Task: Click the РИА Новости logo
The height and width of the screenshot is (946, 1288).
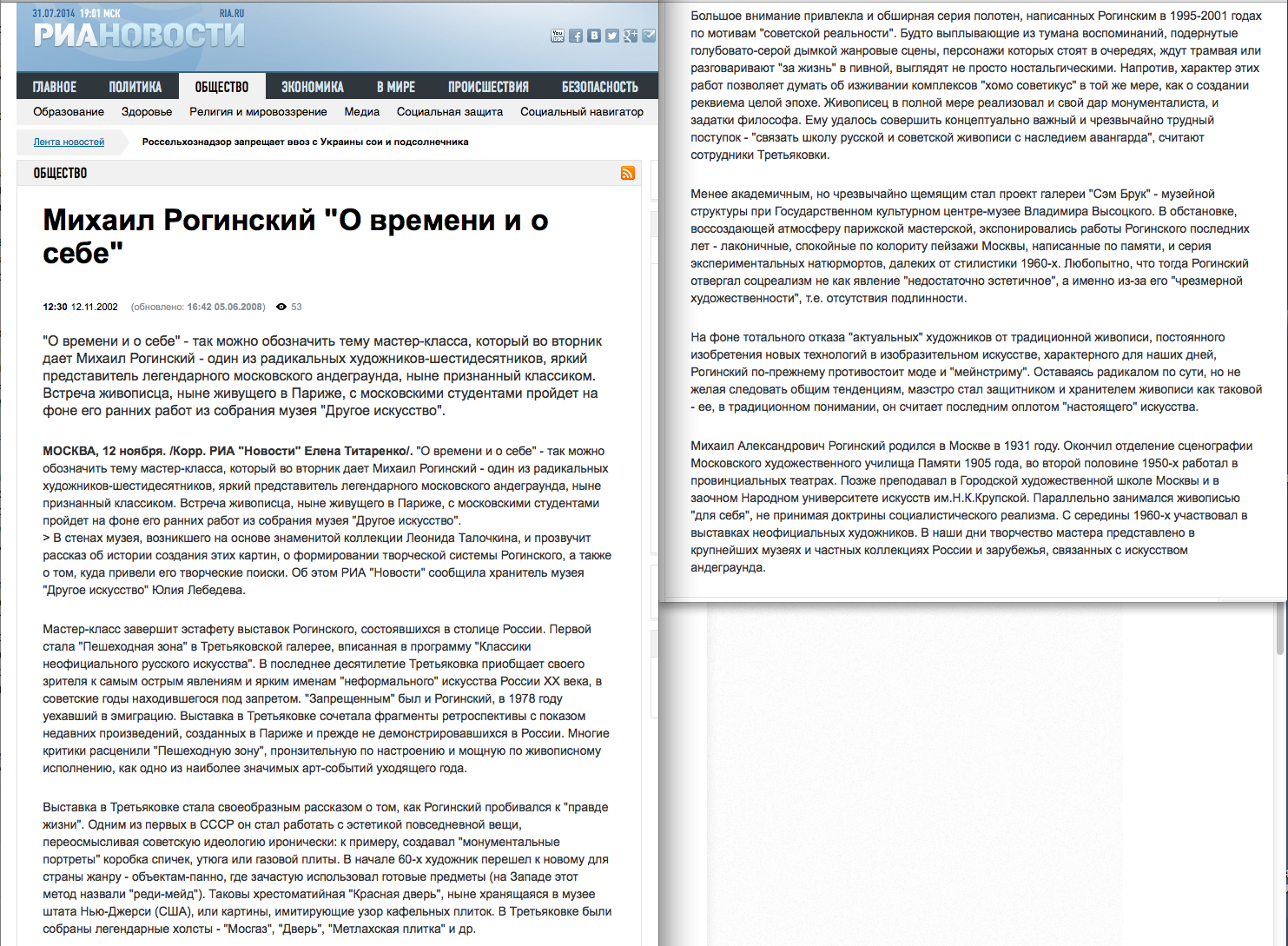Action: [139, 35]
